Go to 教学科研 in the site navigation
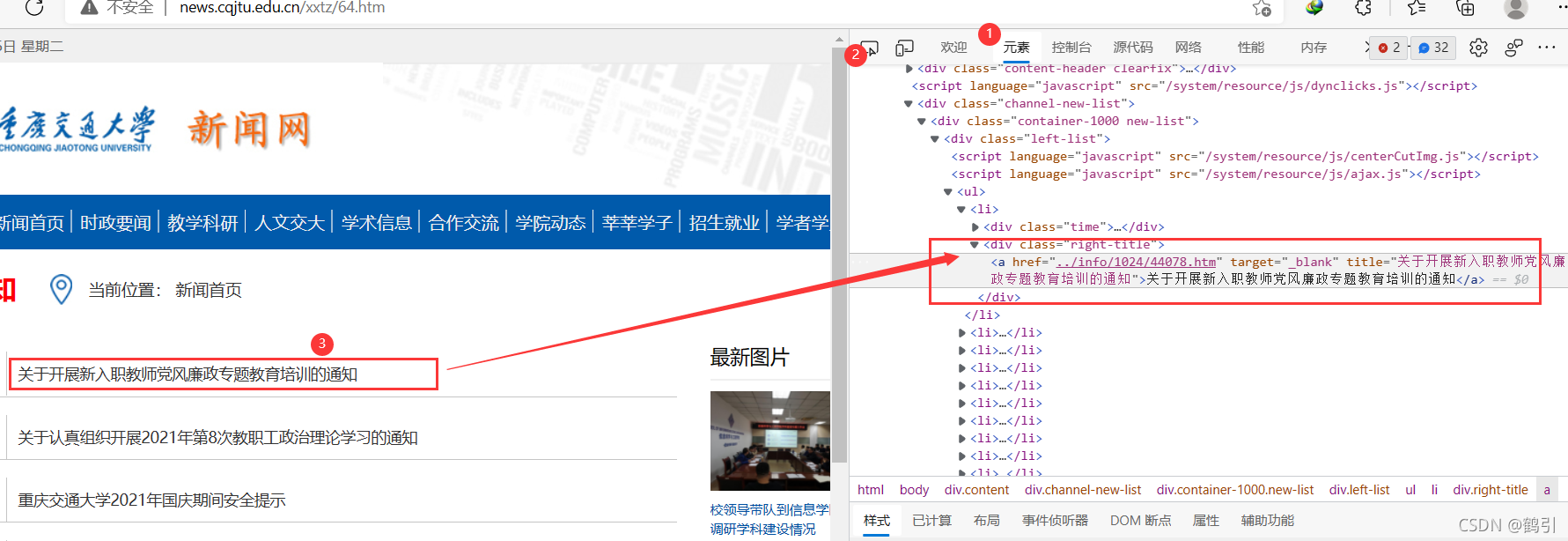This screenshot has height=541, width=1568. click(x=202, y=223)
